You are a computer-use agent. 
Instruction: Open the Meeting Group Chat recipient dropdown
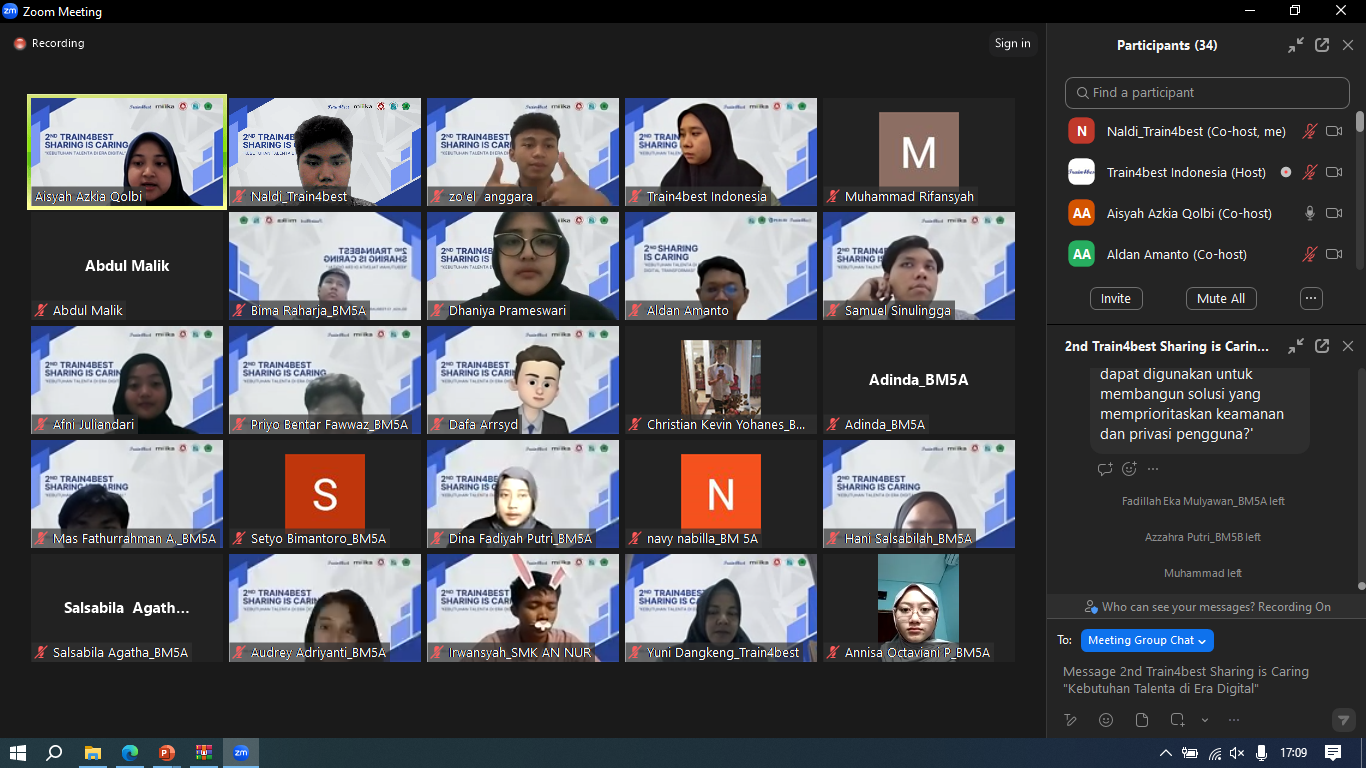click(x=1147, y=640)
